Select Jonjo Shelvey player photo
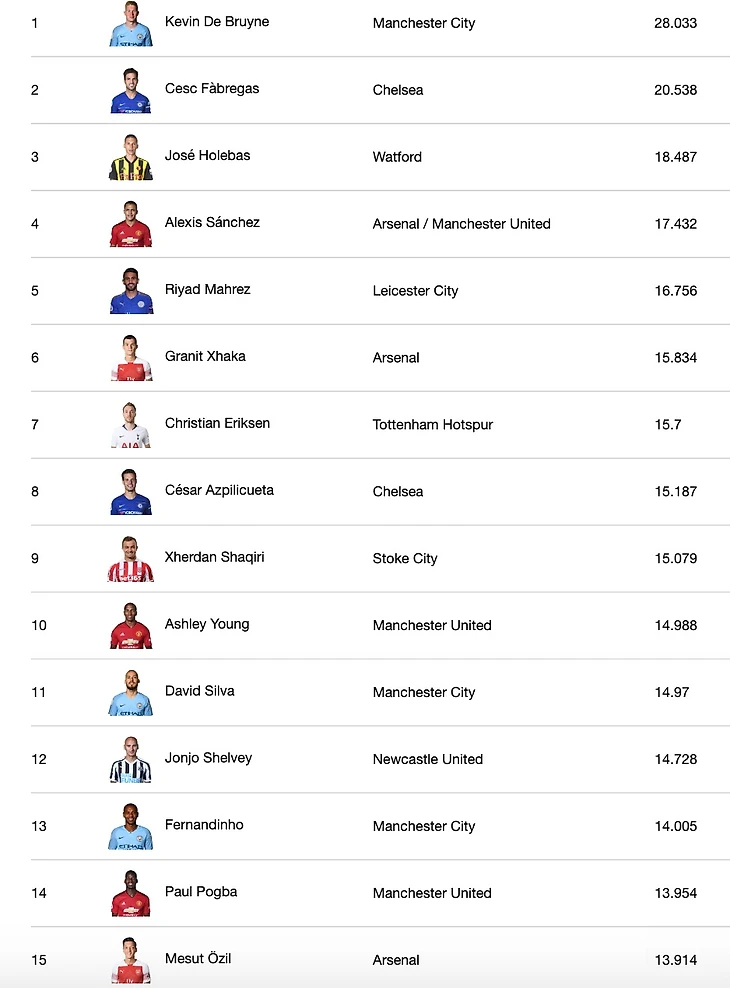 coord(131,760)
